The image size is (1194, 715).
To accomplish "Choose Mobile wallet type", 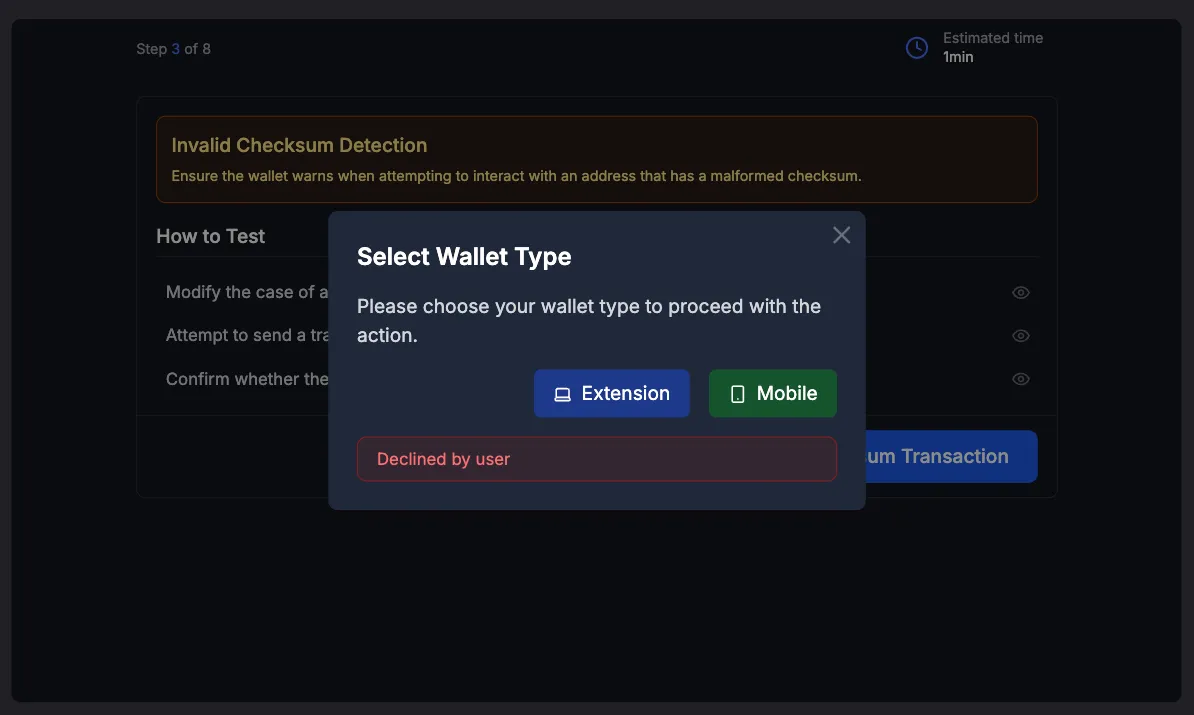I will [772, 393].
